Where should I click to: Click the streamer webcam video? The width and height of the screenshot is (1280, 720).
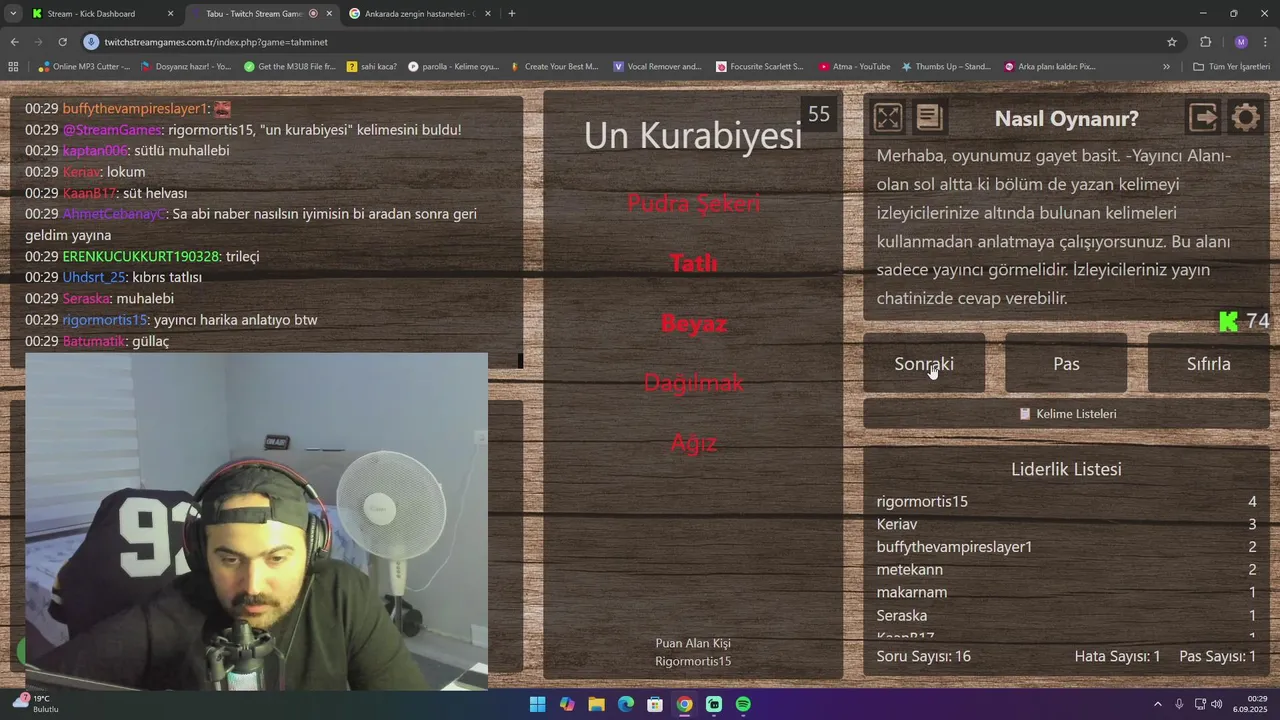[x=256, y=521]
